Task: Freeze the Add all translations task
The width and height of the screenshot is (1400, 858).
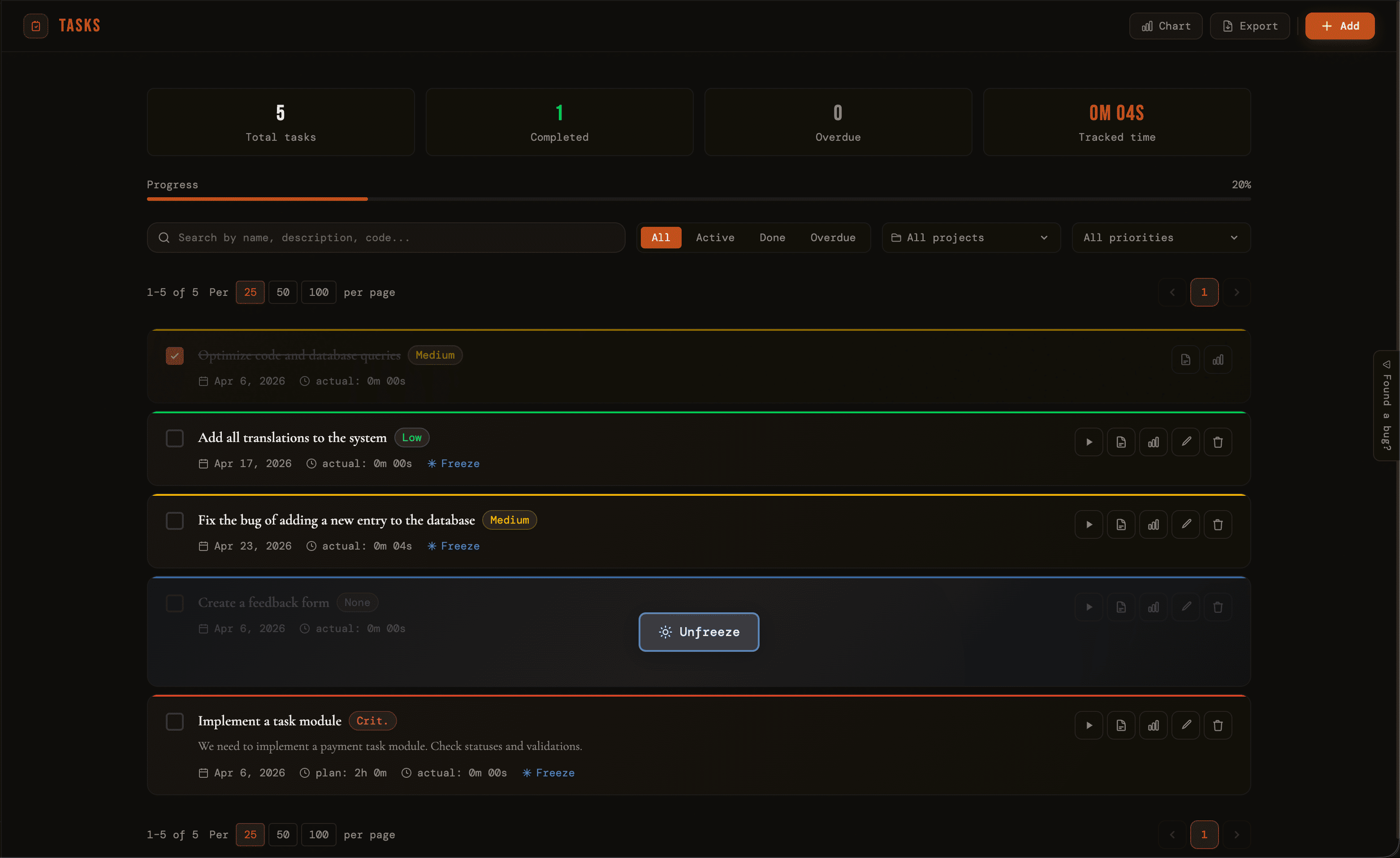Action: 454,464
